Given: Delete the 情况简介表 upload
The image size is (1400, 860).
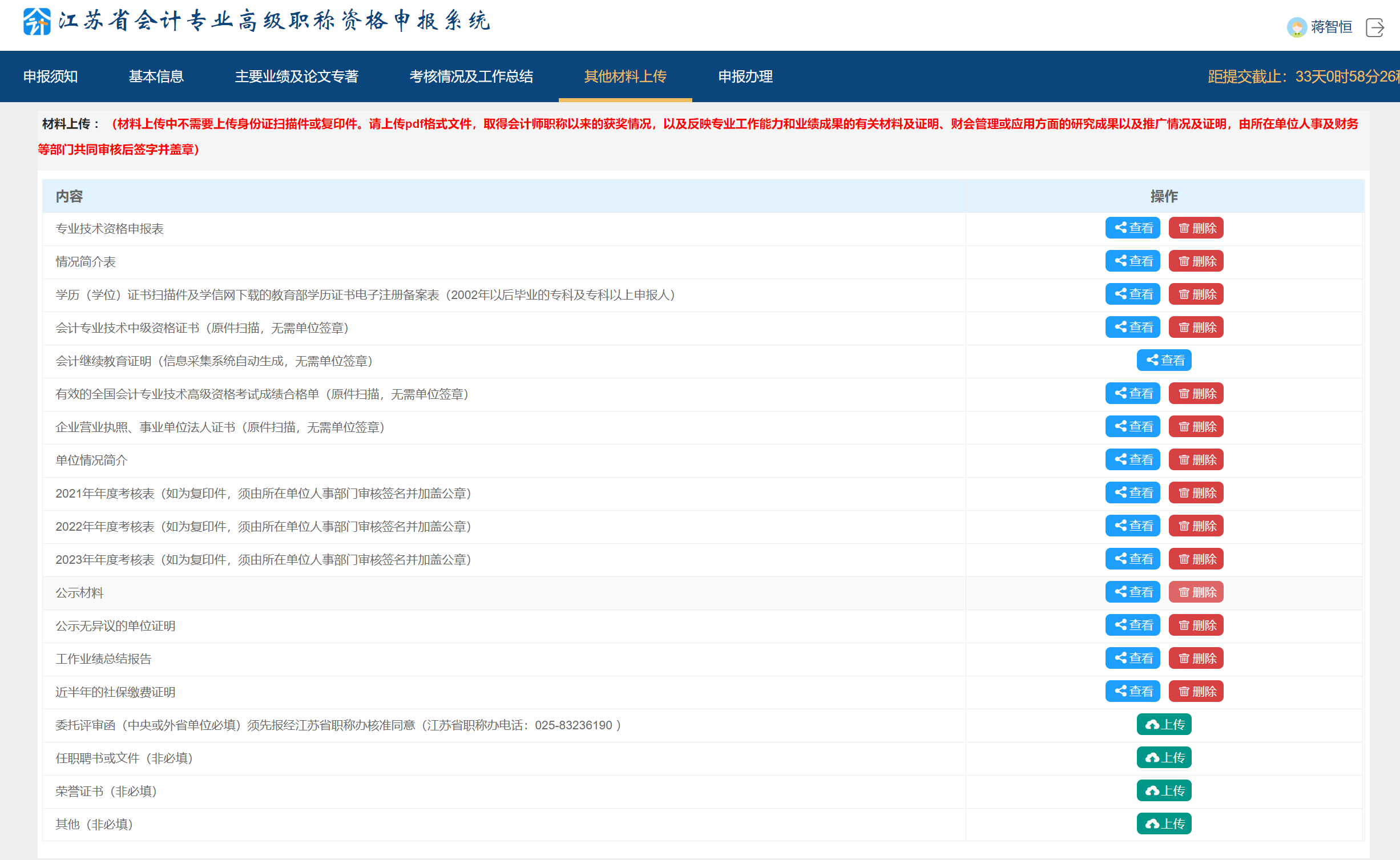Looking at the screenshot, I should [x=1196, y=261].
